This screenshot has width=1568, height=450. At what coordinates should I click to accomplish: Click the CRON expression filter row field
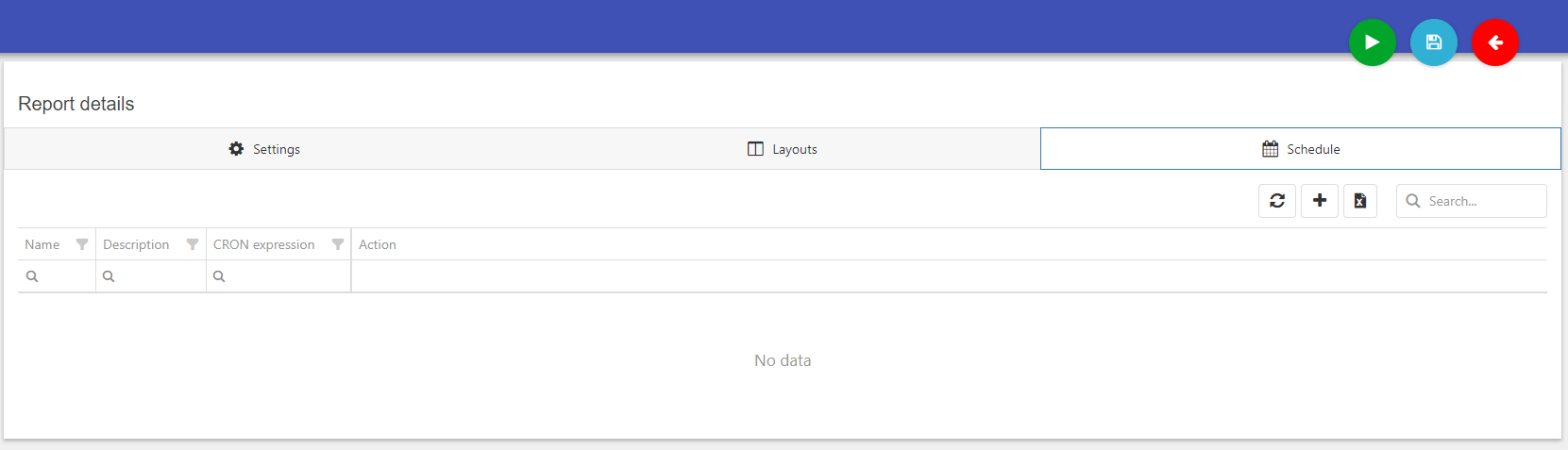(278, 276)
